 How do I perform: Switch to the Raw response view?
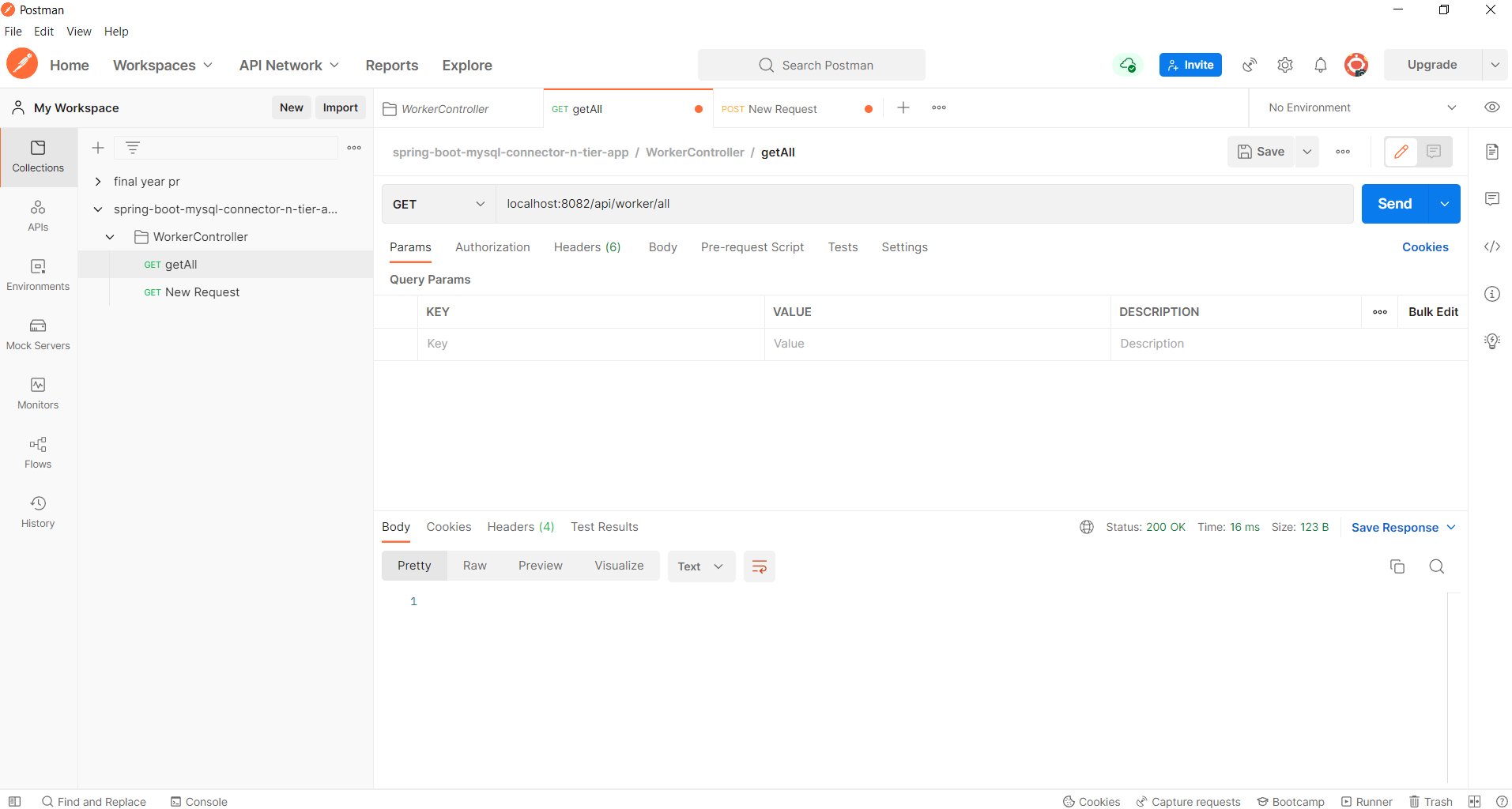[475, 566]
